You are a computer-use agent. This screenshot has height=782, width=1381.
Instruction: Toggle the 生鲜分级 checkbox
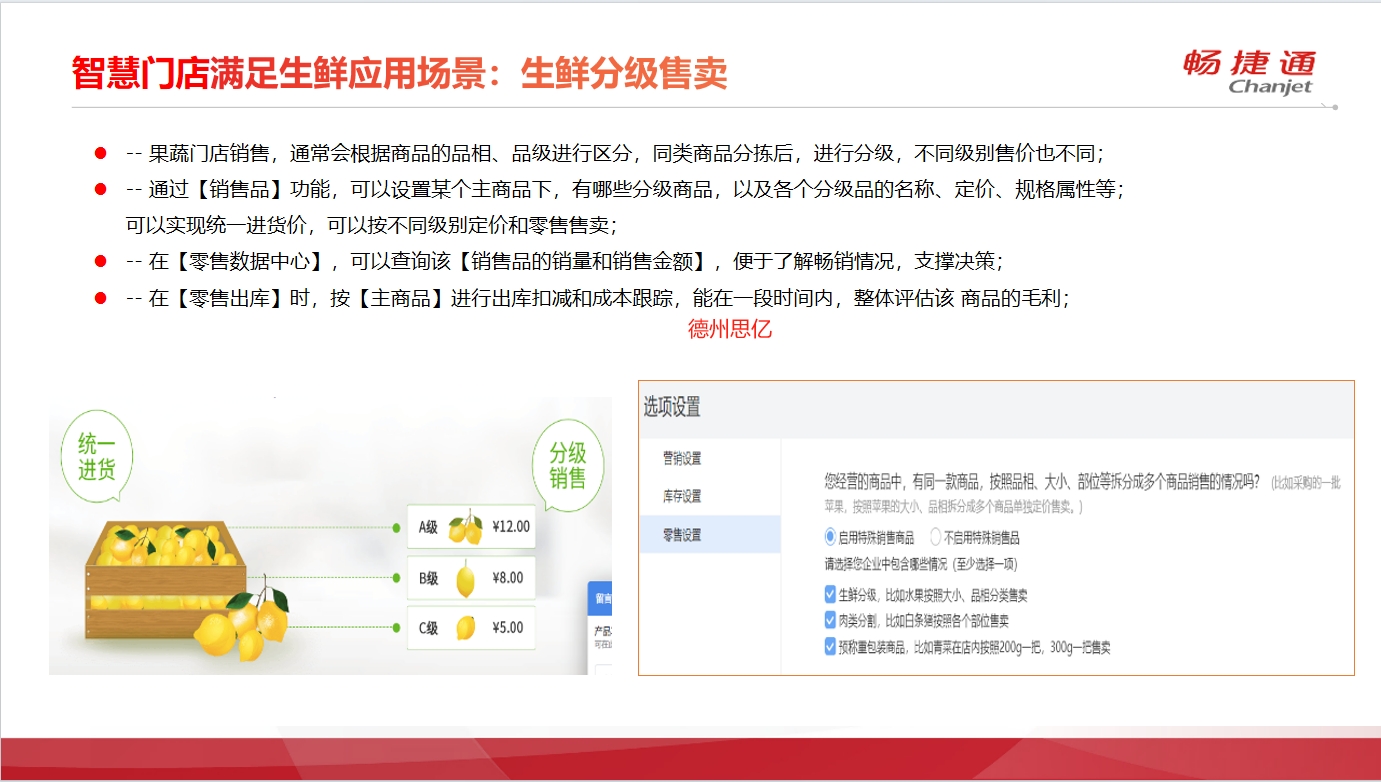coord(830,594)
